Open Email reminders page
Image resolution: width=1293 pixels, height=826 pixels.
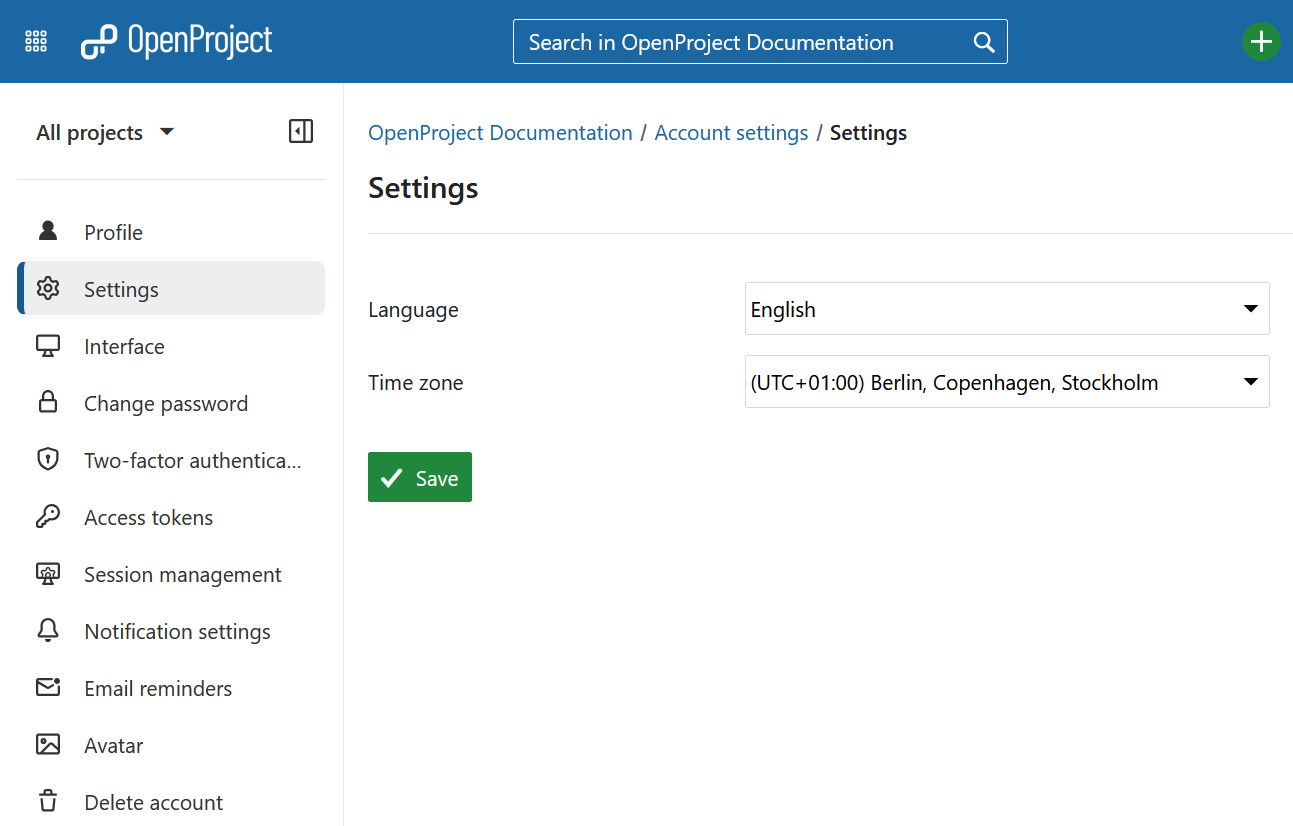[x=171, y=688]
